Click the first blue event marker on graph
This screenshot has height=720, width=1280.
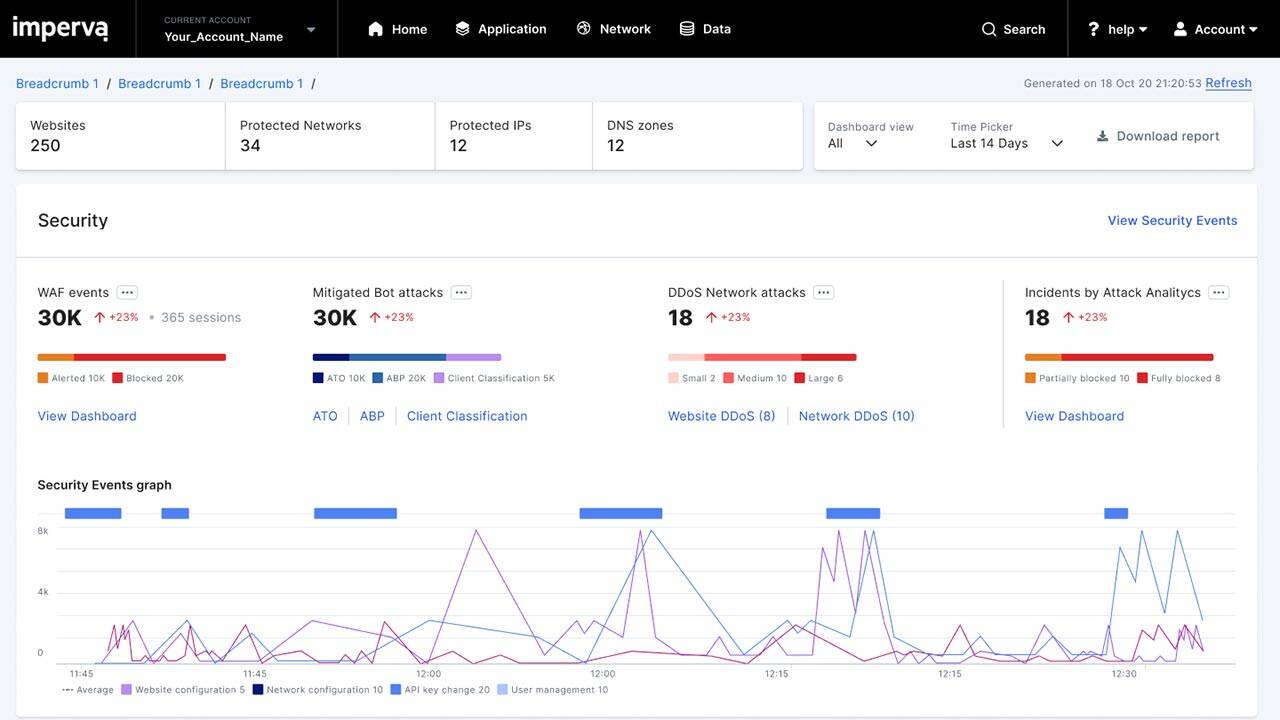coord(93,513)
